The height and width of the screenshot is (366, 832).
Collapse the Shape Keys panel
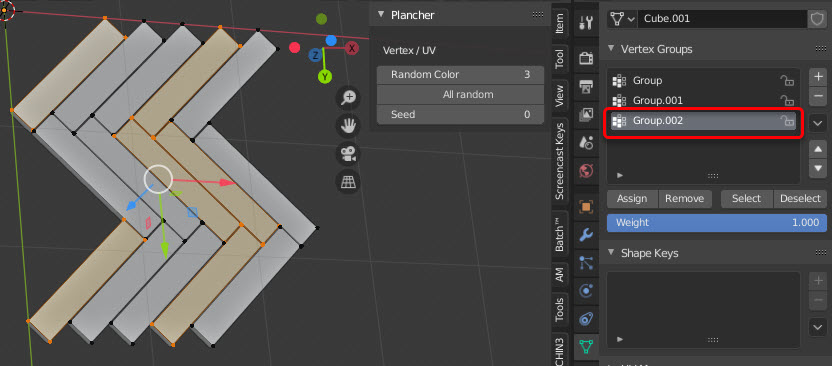[x=610, y=252]
